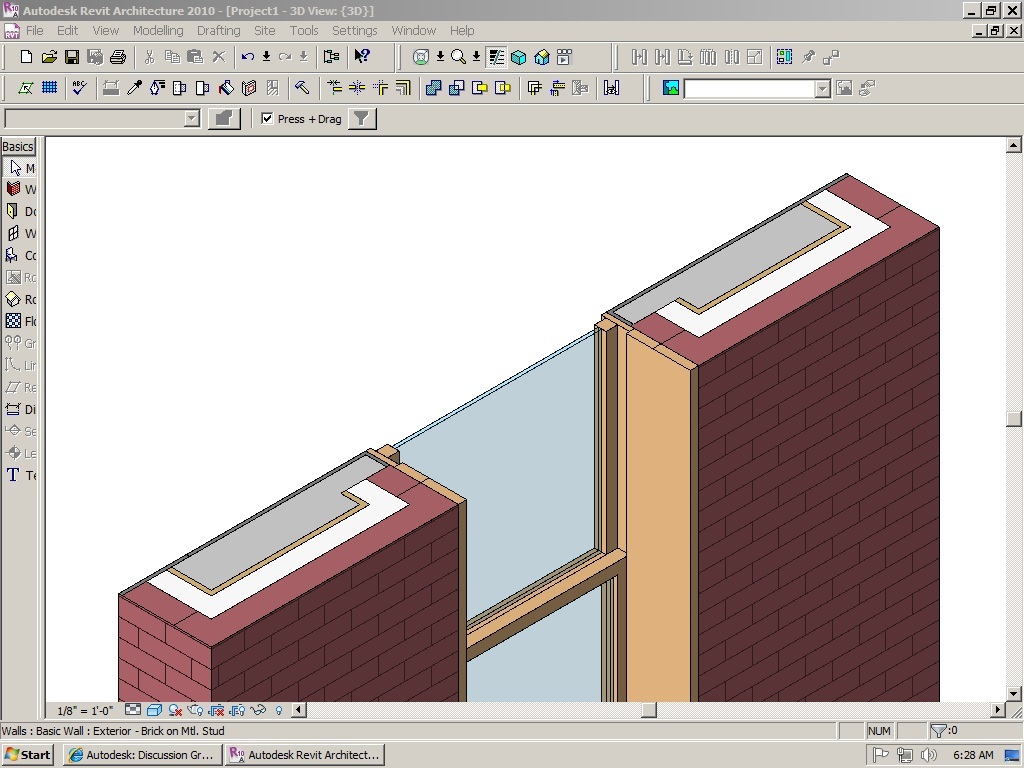Select the Wall tool in Basics panel
This screenshot has width=1024, height=768.
19,189
